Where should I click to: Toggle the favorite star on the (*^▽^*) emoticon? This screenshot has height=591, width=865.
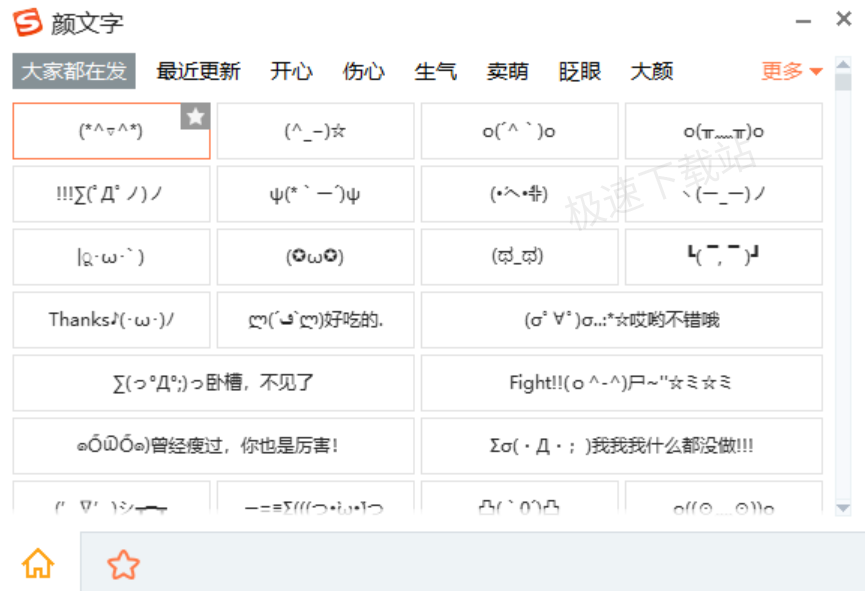(196, 117)
